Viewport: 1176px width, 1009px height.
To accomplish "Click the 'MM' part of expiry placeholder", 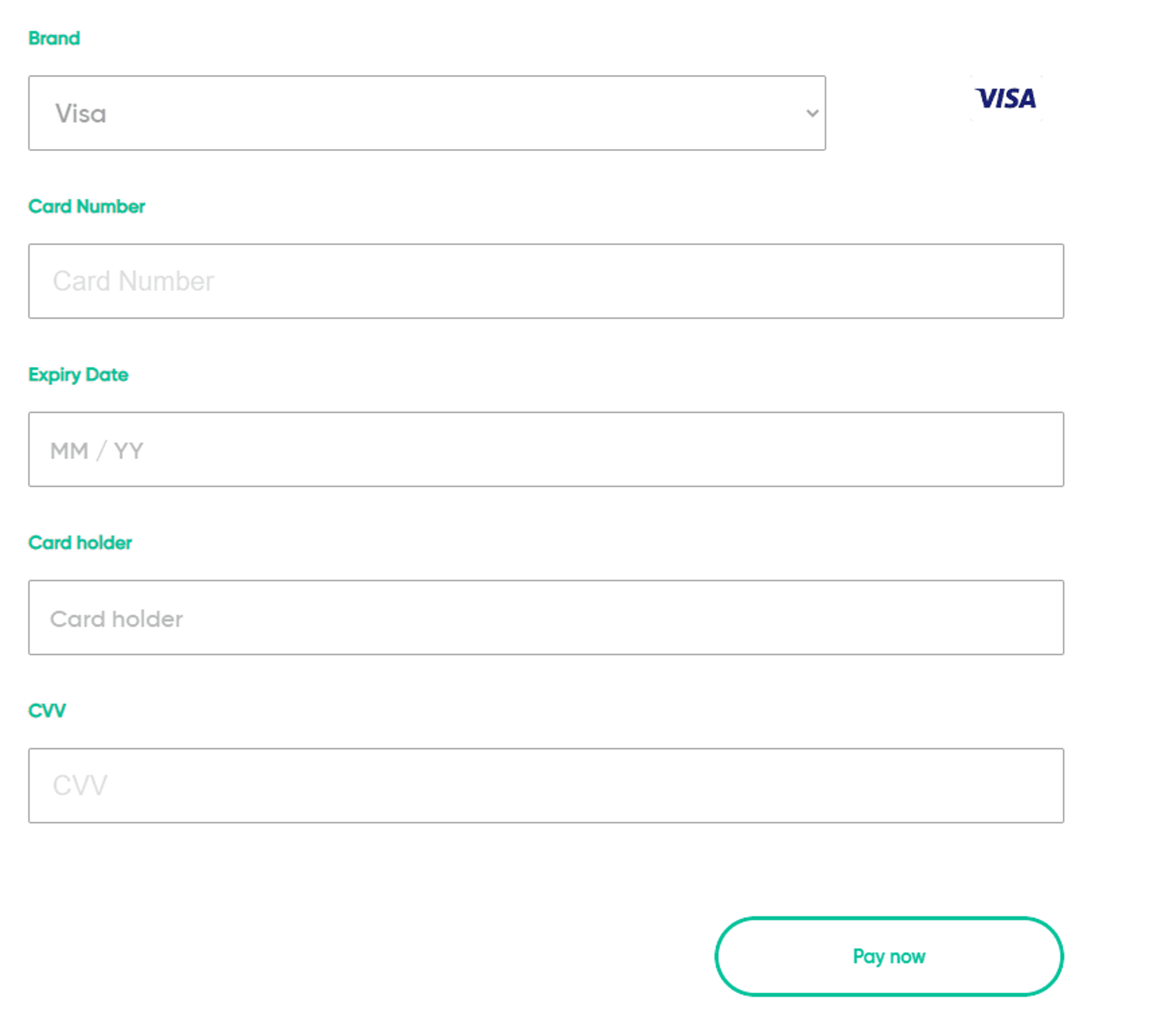I will coord(69,451).
